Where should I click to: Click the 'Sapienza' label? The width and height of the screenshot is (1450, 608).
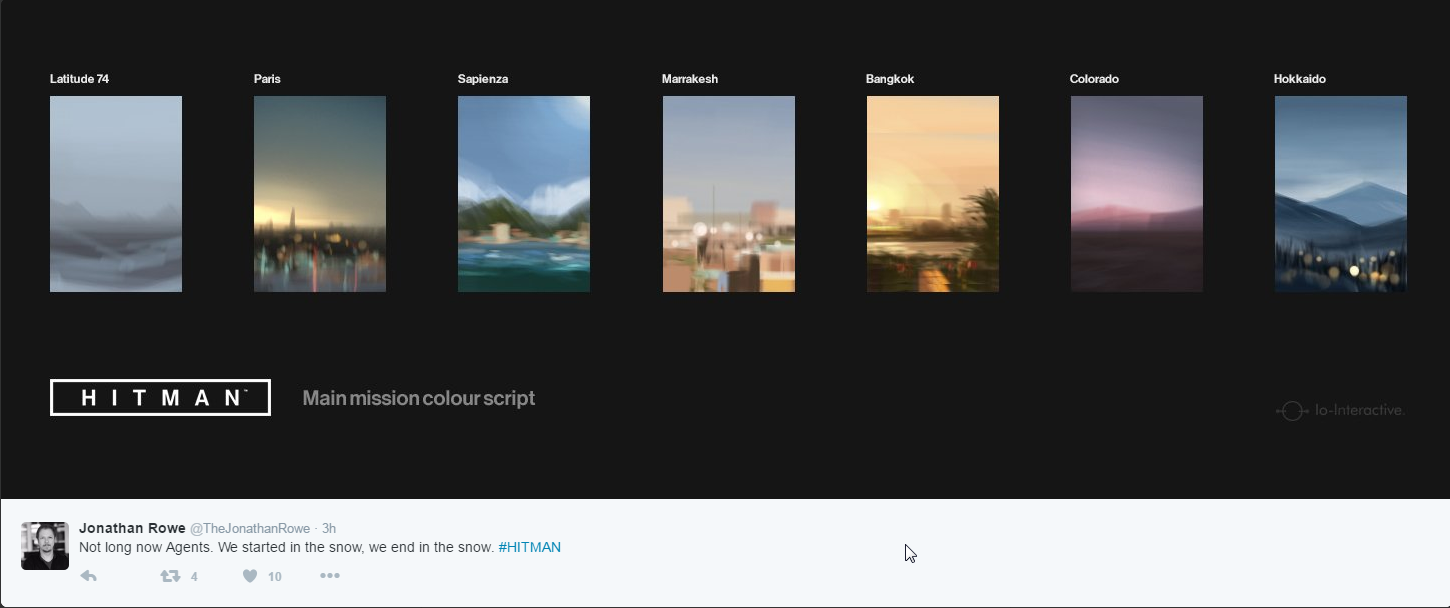483,79
